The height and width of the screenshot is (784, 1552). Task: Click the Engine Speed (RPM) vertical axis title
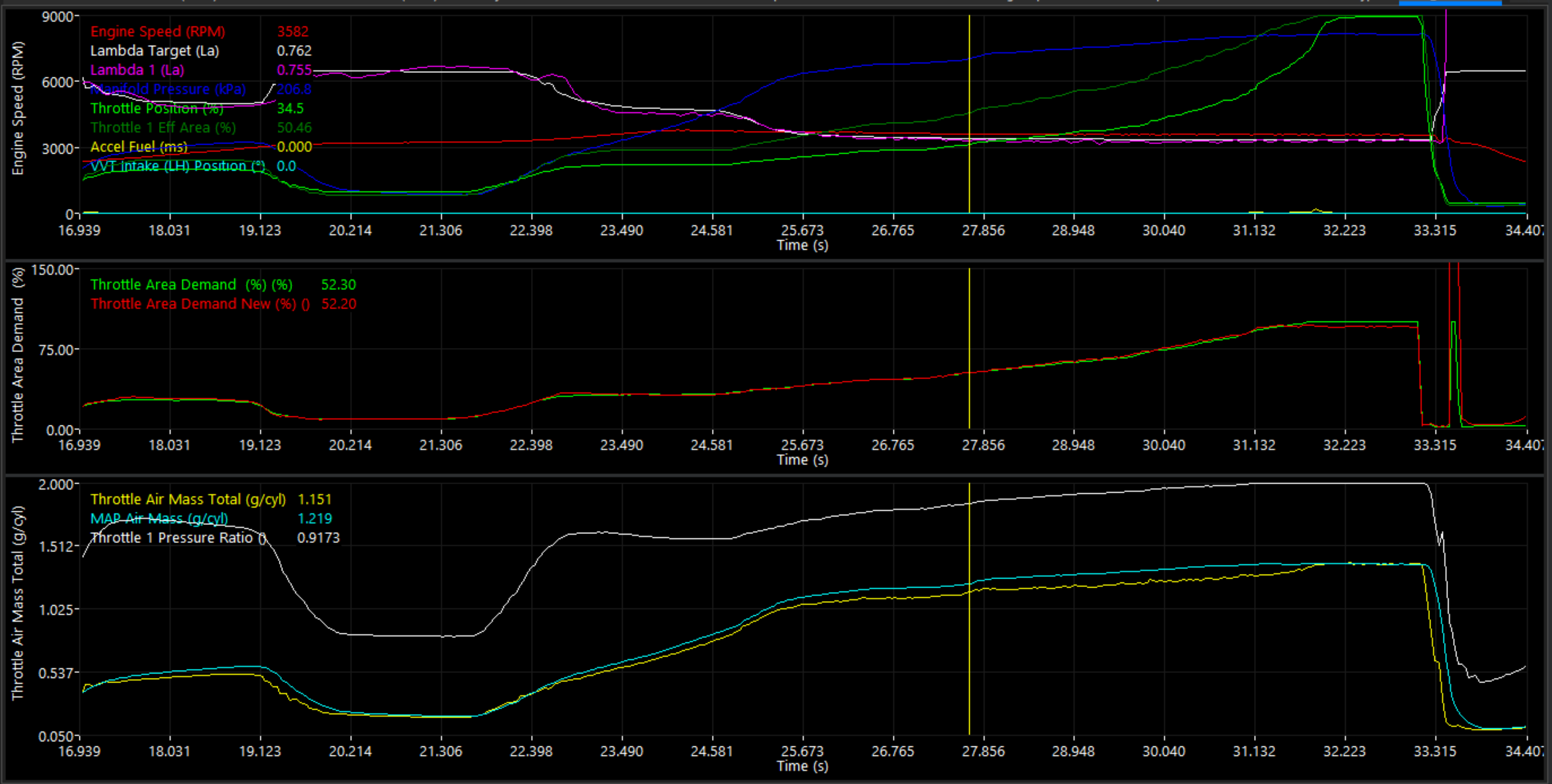(x=18, y=108)
